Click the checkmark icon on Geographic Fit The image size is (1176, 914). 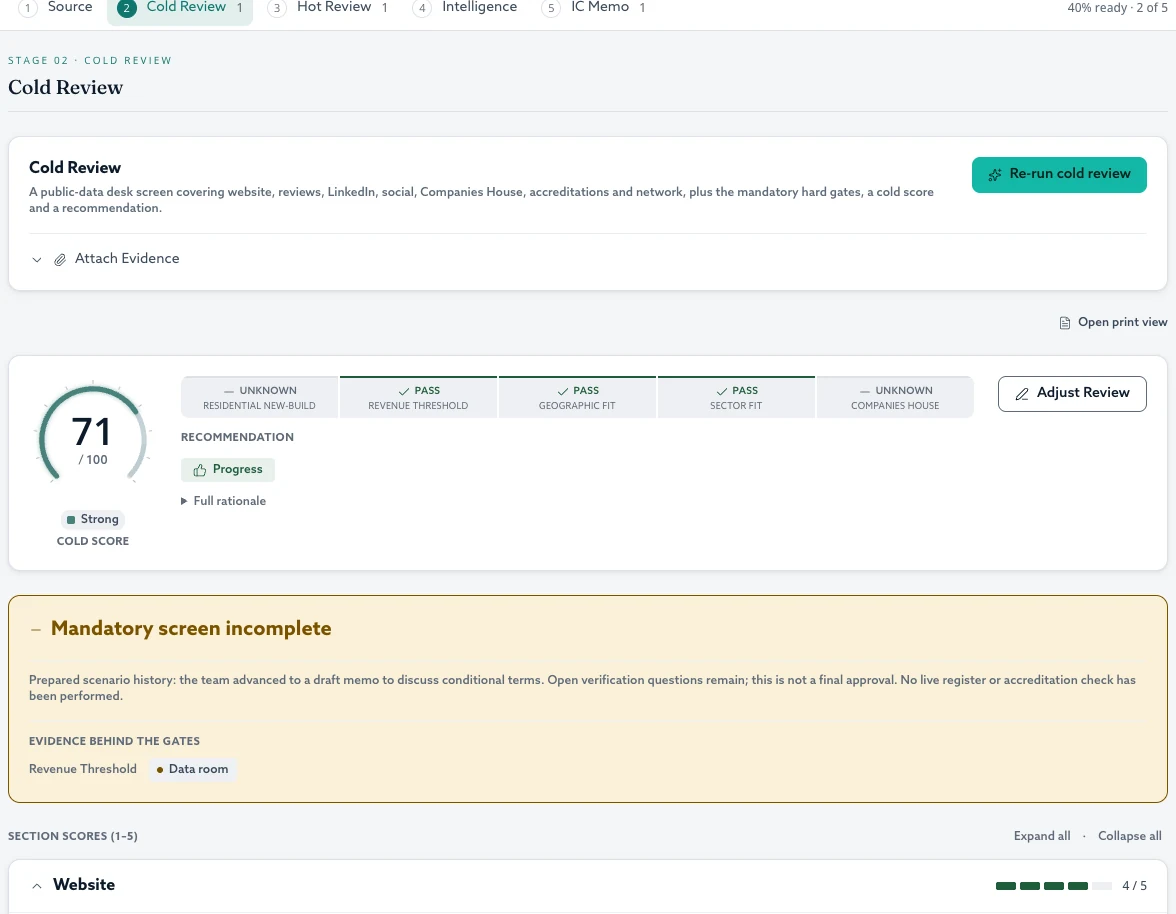(562, 391)
